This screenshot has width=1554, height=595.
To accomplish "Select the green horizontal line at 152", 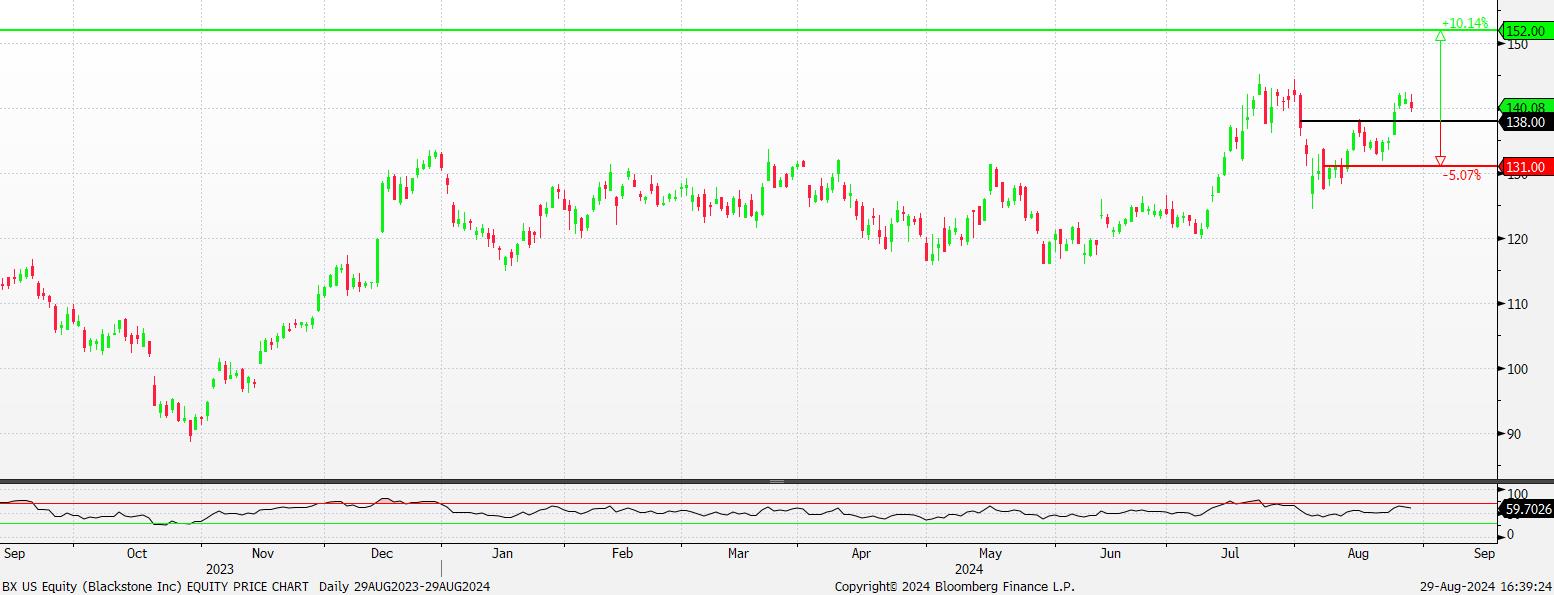I will (700, 30).
